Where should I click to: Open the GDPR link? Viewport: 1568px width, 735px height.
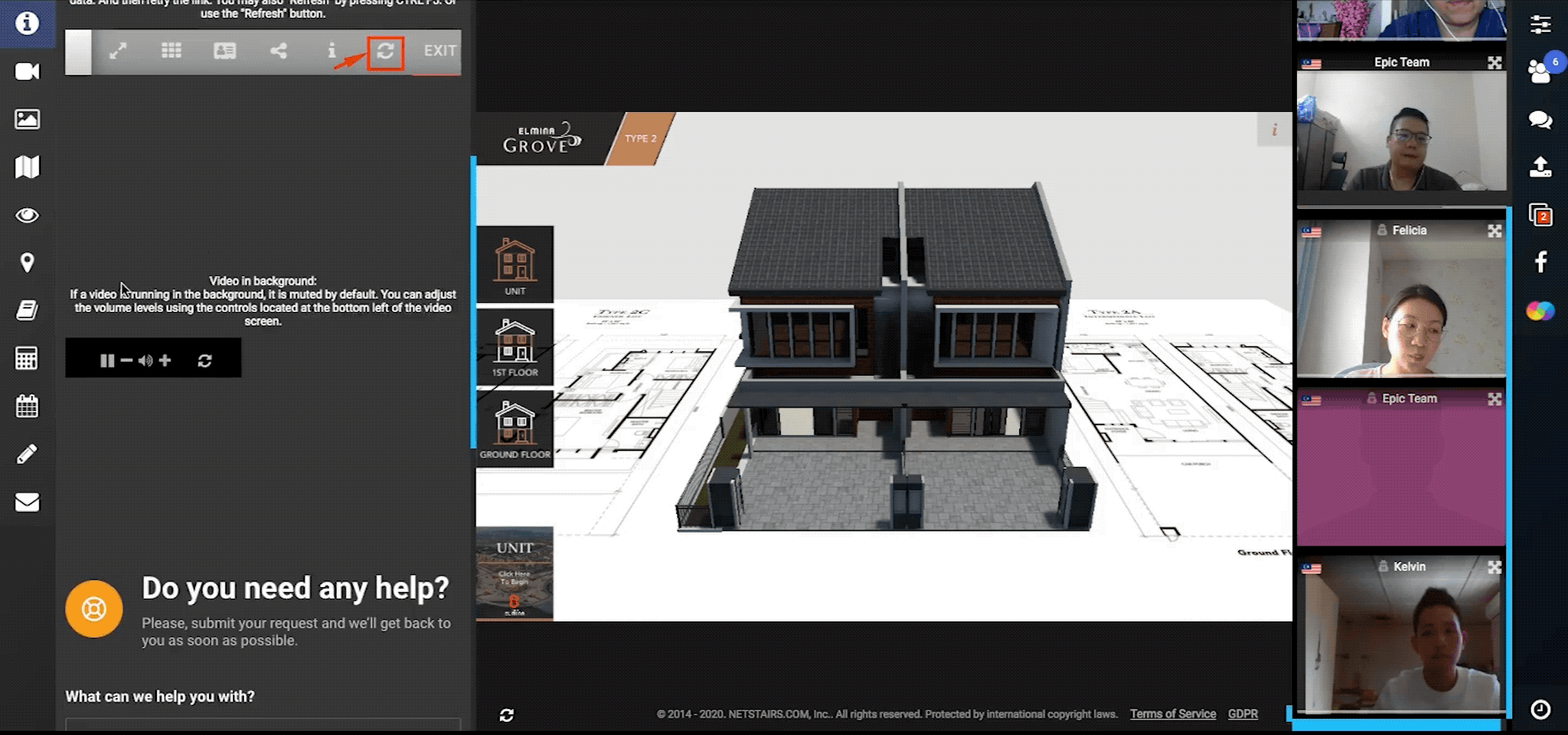1242,714
